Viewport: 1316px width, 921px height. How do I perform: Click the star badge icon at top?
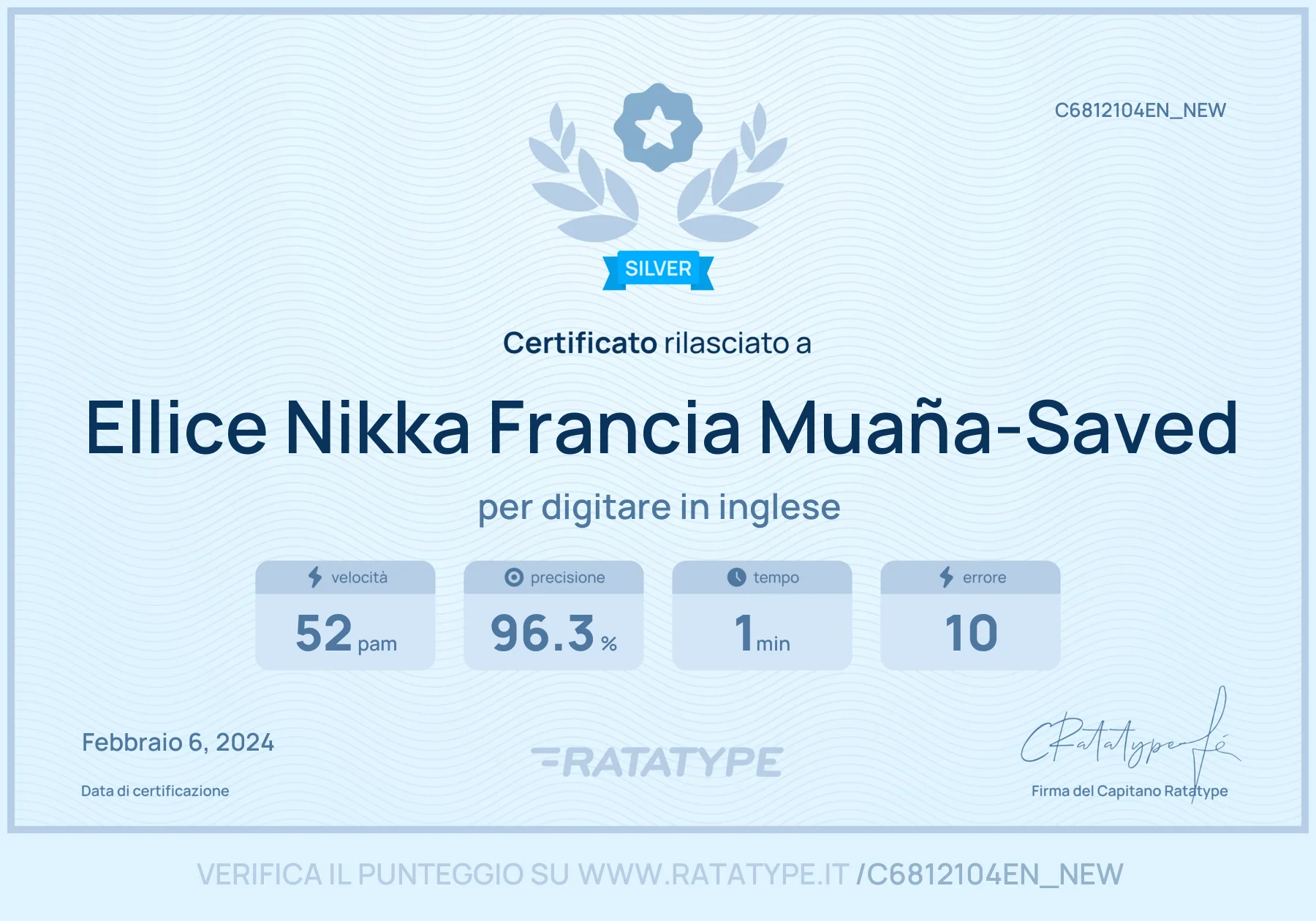tap(658, 127)
